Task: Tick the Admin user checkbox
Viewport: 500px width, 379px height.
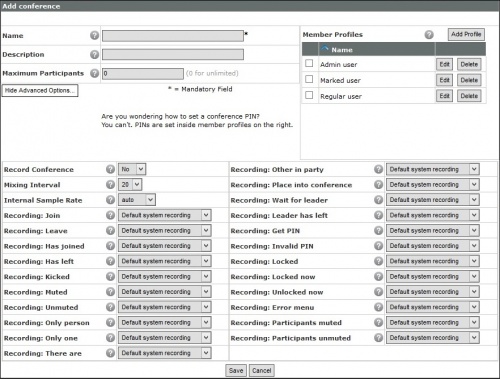Action: (x=309, y=63)
